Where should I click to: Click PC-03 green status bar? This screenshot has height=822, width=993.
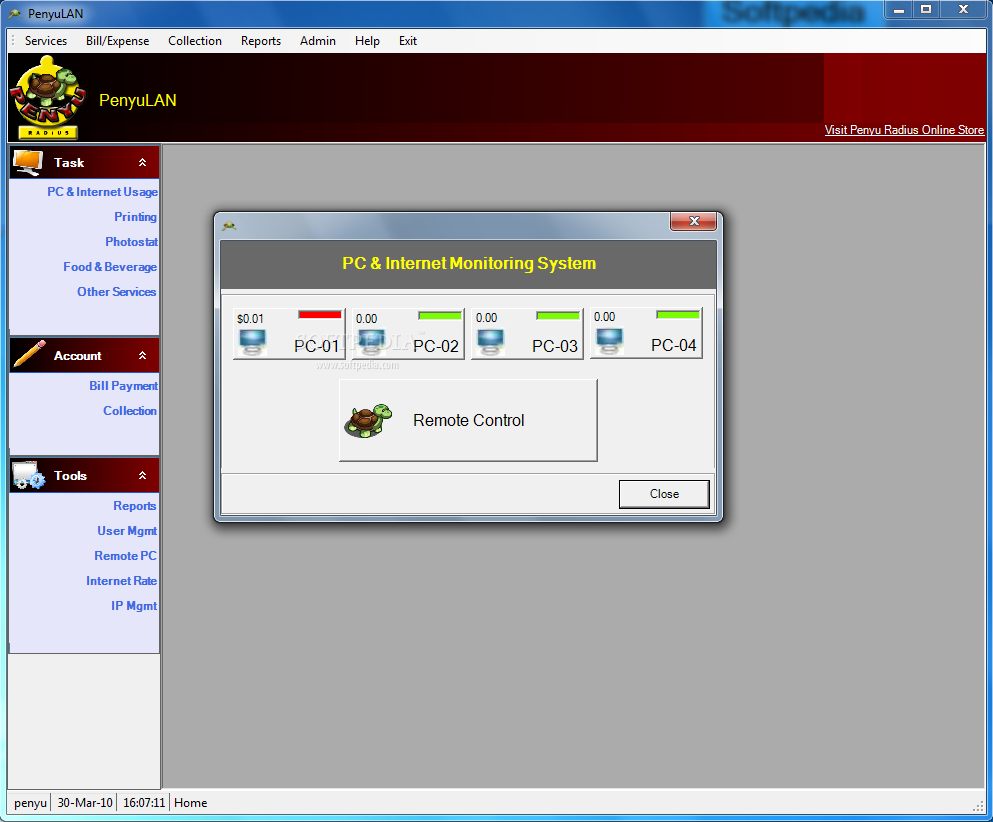point(558,315)
